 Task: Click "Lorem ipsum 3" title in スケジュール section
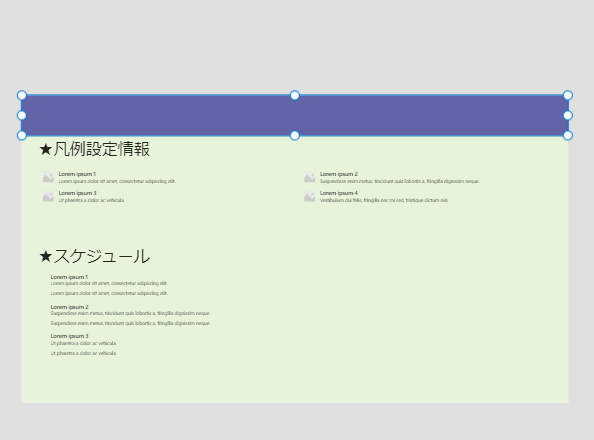click(69, 336)
